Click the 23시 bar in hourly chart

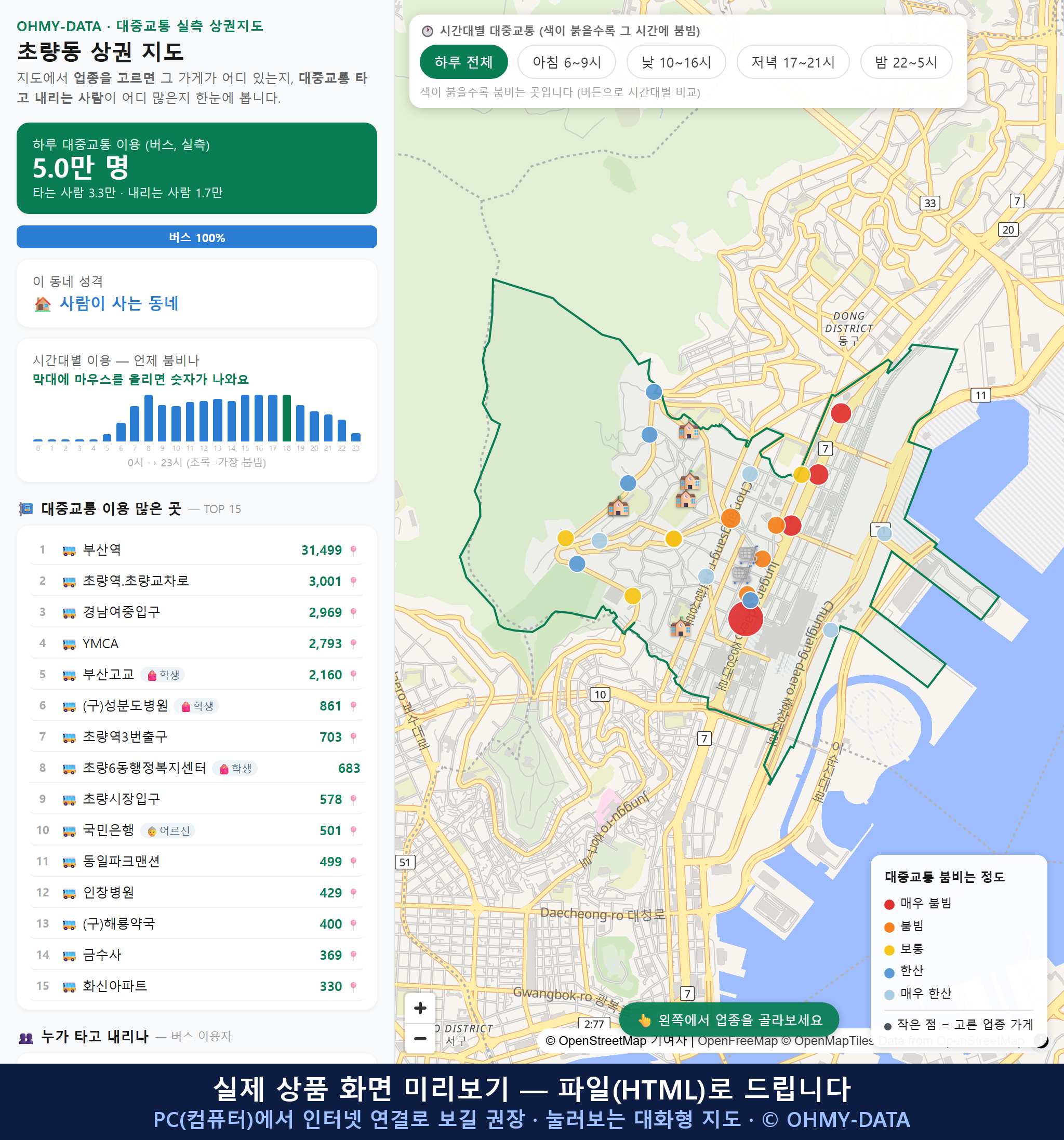[356, 437]
